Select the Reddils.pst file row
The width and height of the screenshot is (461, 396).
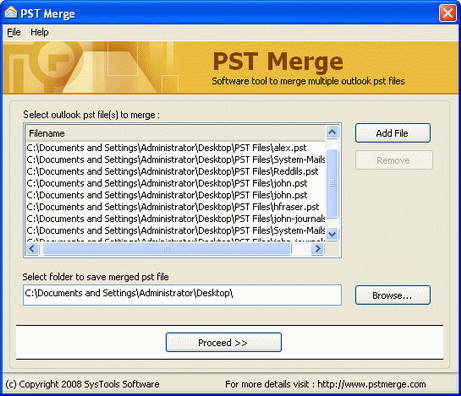tap(175, 171)
